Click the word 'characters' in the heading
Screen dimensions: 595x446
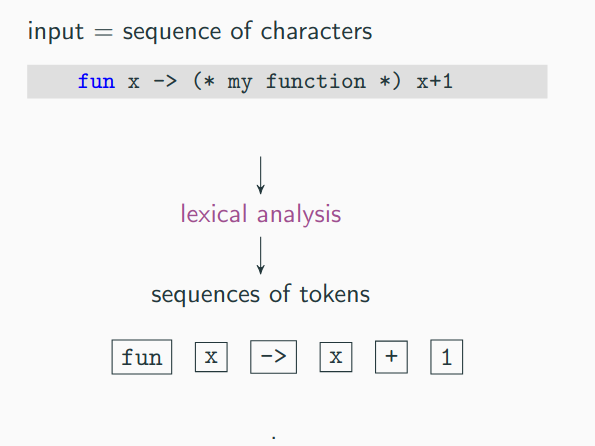[x=316, y=31]
